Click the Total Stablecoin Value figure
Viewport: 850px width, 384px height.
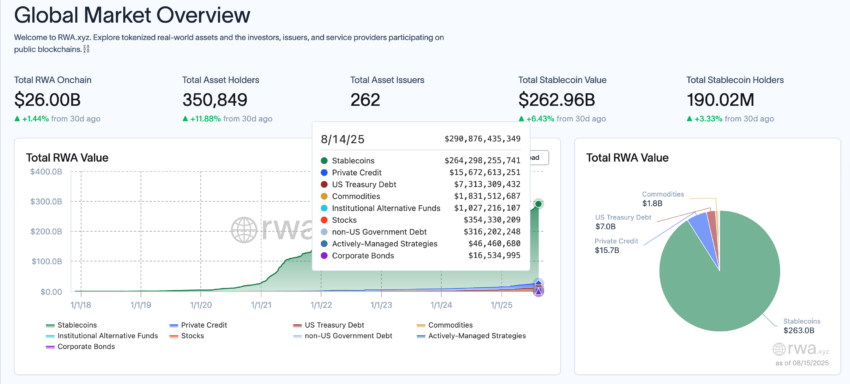click(x=557, y=99)
